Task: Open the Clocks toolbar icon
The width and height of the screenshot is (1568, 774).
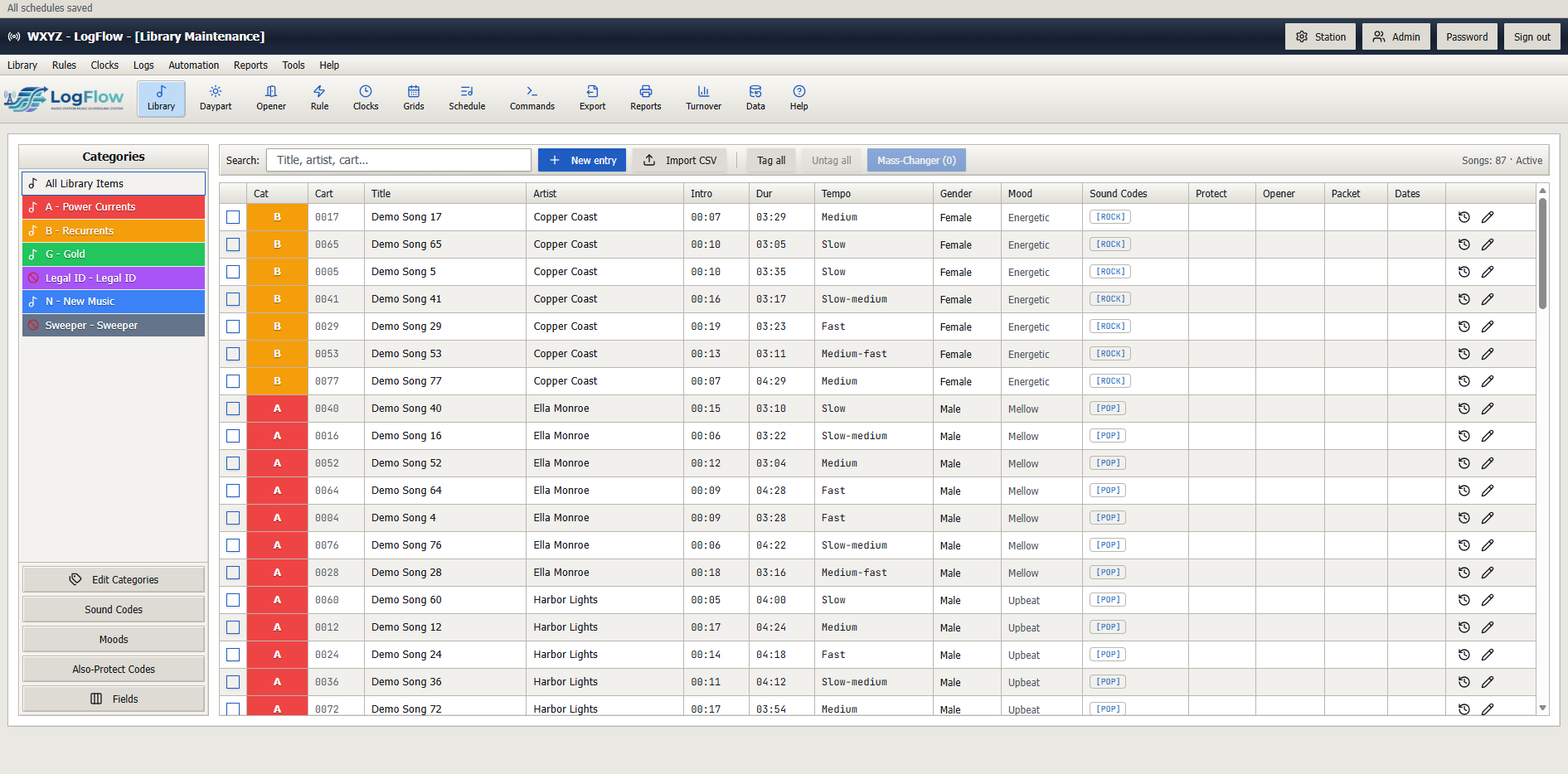Action: coord(366,98)
